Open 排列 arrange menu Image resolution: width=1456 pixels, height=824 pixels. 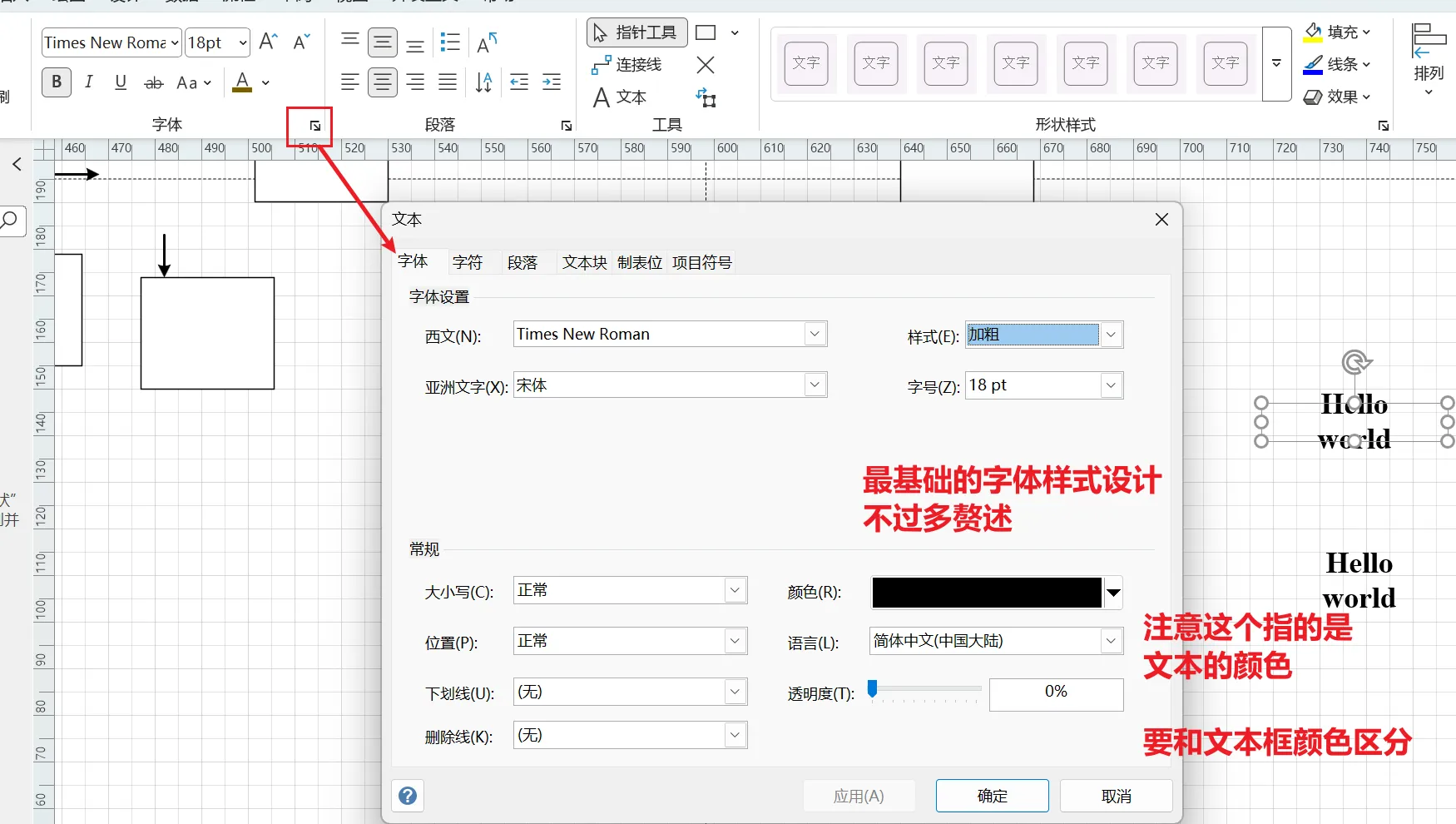pos(1429,60)
